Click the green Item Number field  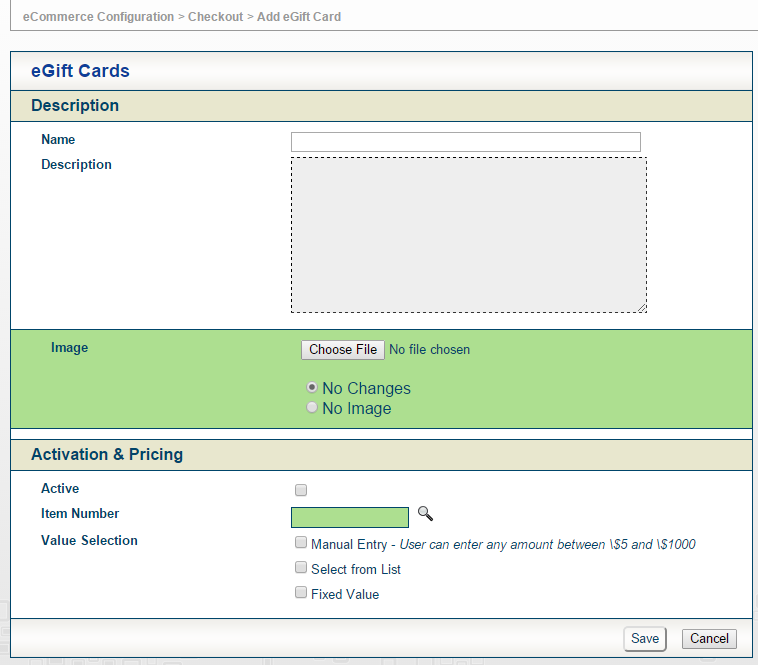[349, 517]
